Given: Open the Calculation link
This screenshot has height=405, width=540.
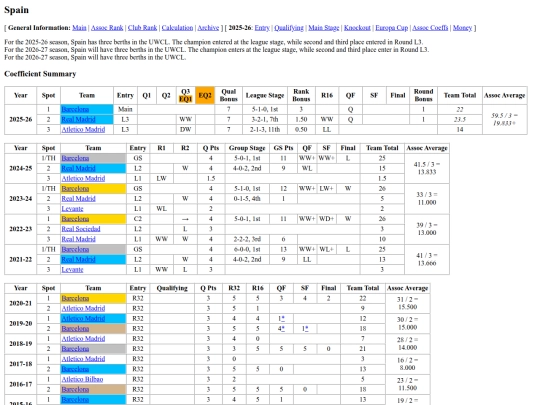Looking at the screenshot, I should pos(177,28).
